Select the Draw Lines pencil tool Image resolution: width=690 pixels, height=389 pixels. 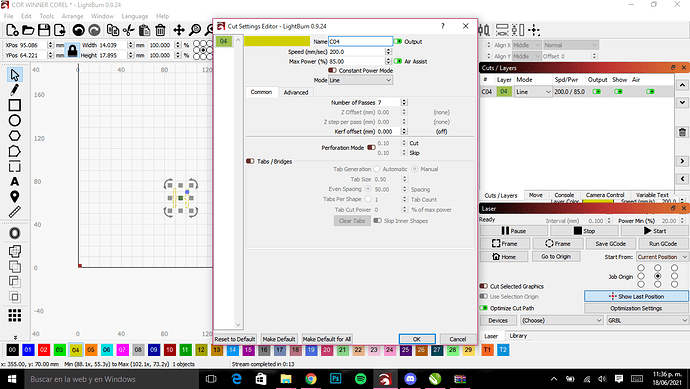tap(15, 90)
